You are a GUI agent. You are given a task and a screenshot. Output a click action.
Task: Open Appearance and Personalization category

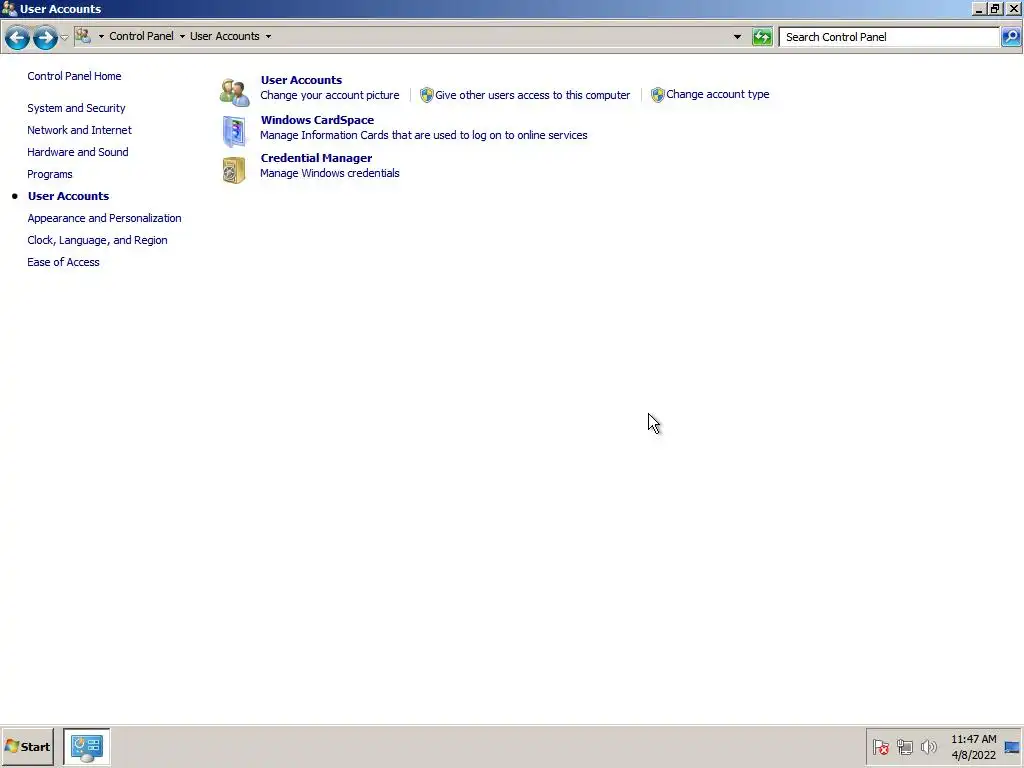104,218
